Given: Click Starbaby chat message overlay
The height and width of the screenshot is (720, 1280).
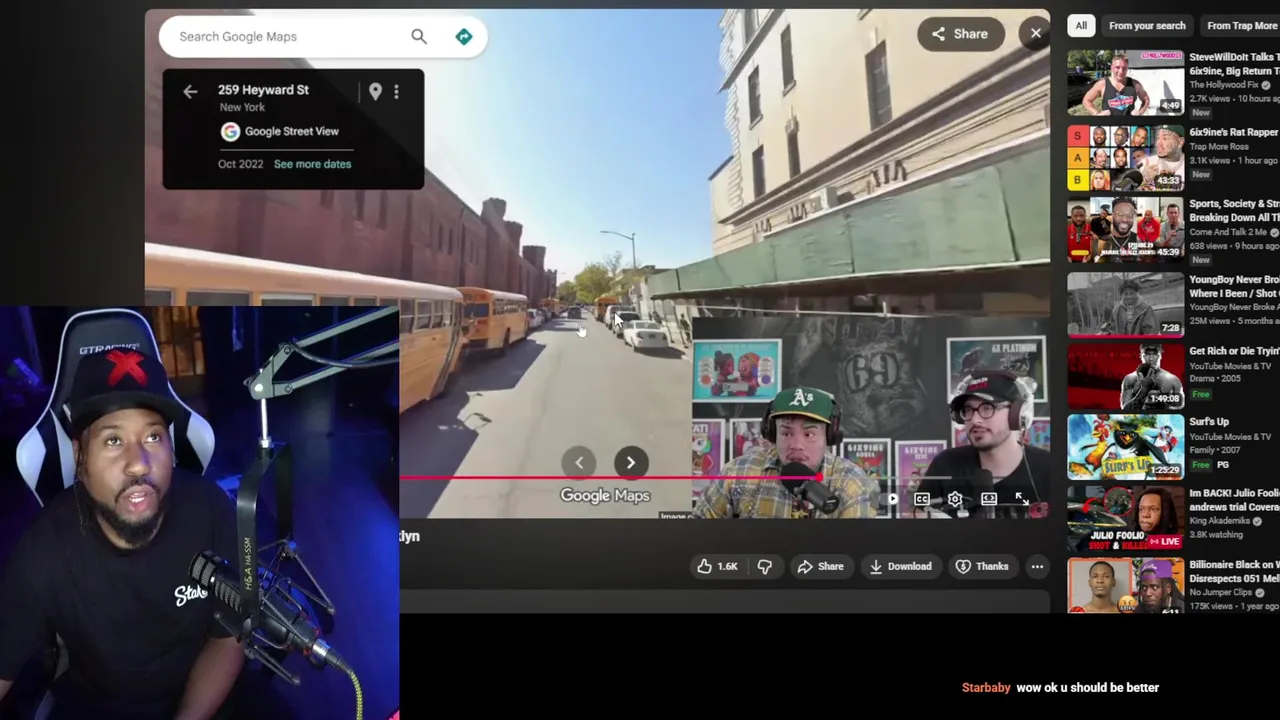Looking at the screenshot, I should [x=1060, y=688].
